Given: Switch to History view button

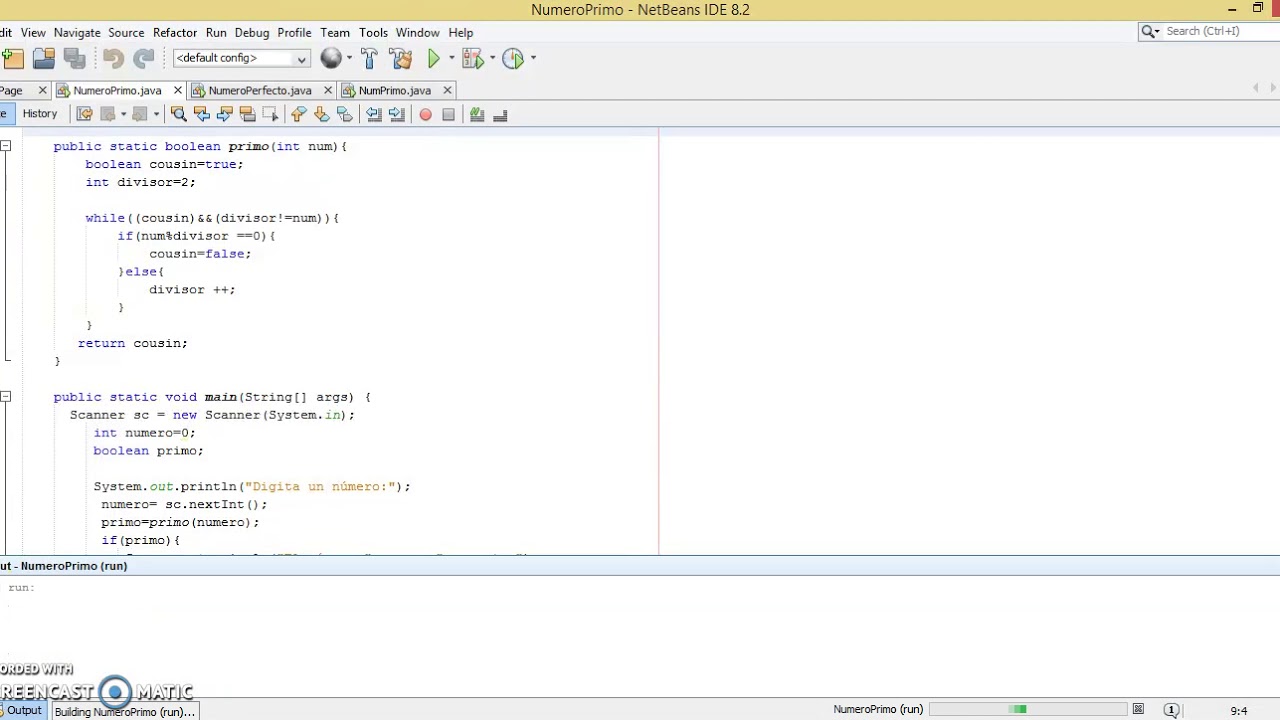Looking at the screenshot, I should (40, 114).
